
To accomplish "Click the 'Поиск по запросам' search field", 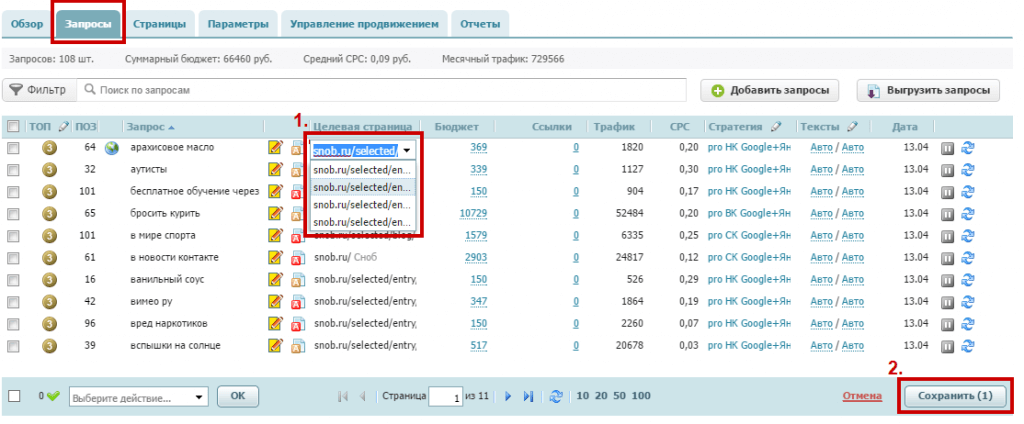I will (x=381, y=90).
